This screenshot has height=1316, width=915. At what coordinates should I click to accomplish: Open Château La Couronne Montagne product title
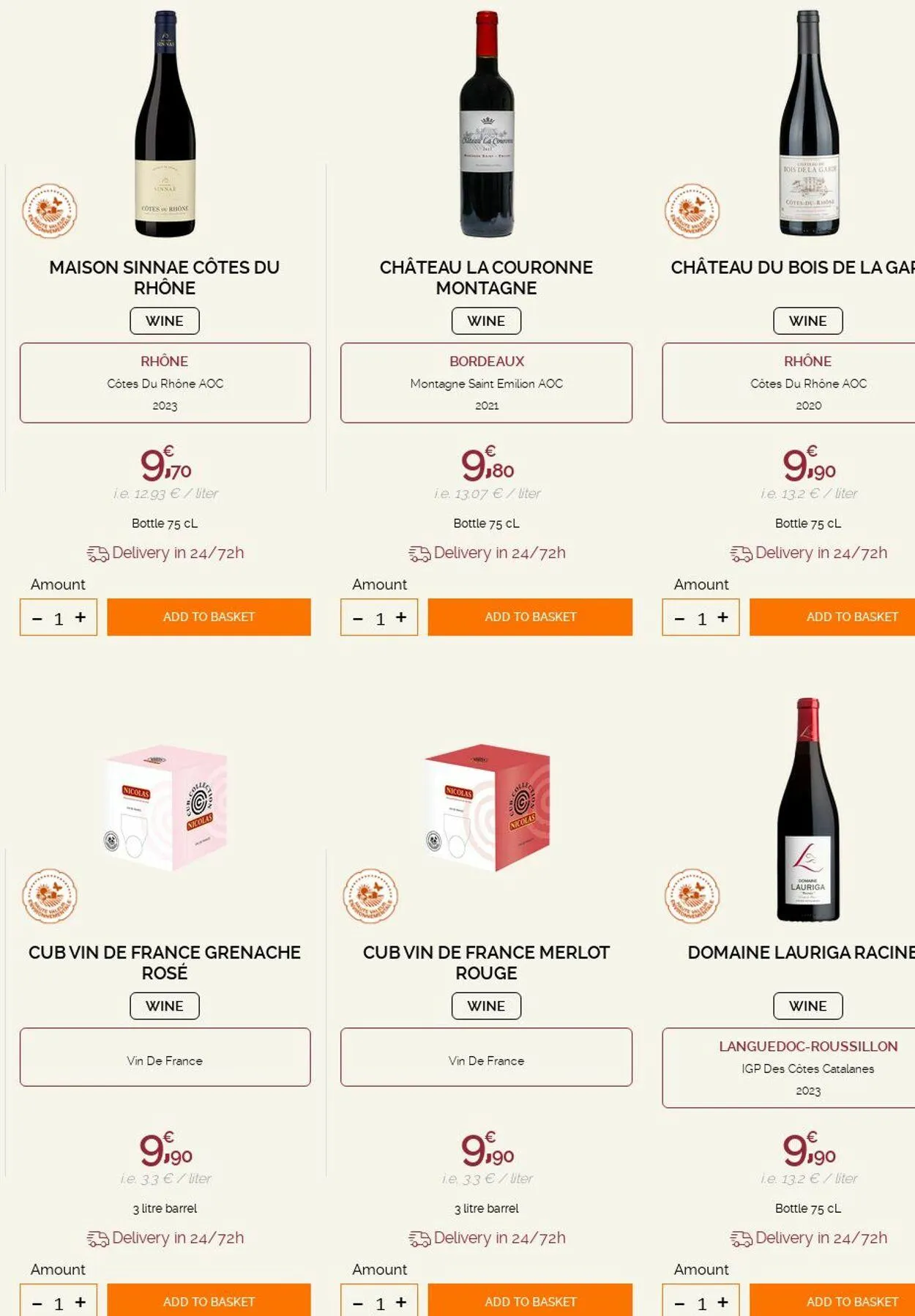point(486,278)
